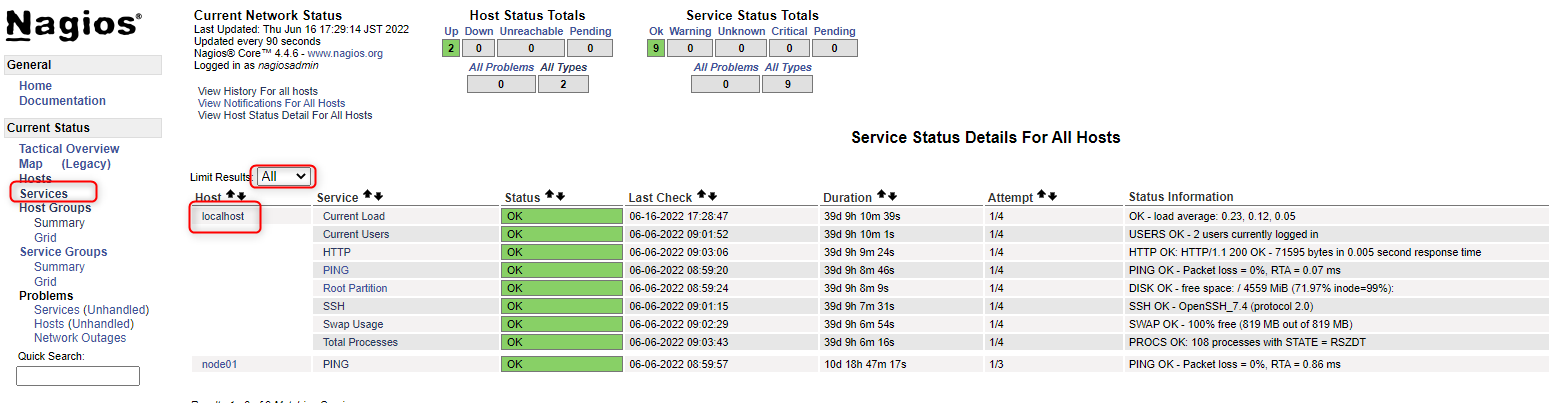This screenshot has width=1549, height=403.
Task: Click the green host Up count 2
Action: (451, 48)
